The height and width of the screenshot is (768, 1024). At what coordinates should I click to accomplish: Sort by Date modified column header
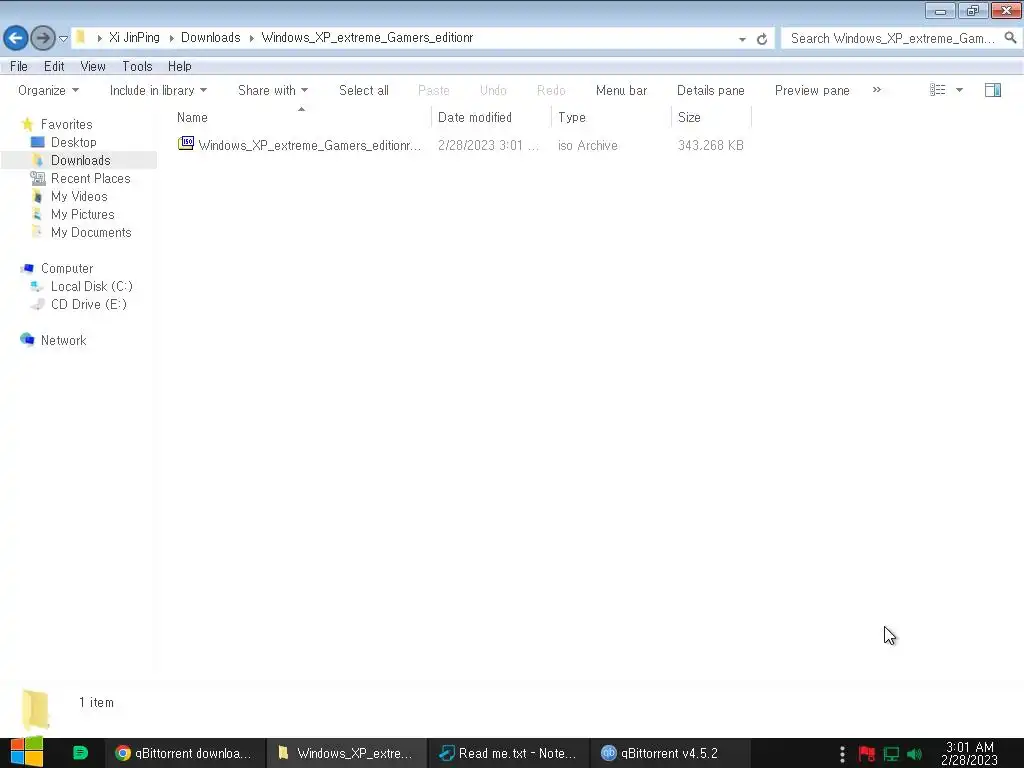click(x=491, y=118)
